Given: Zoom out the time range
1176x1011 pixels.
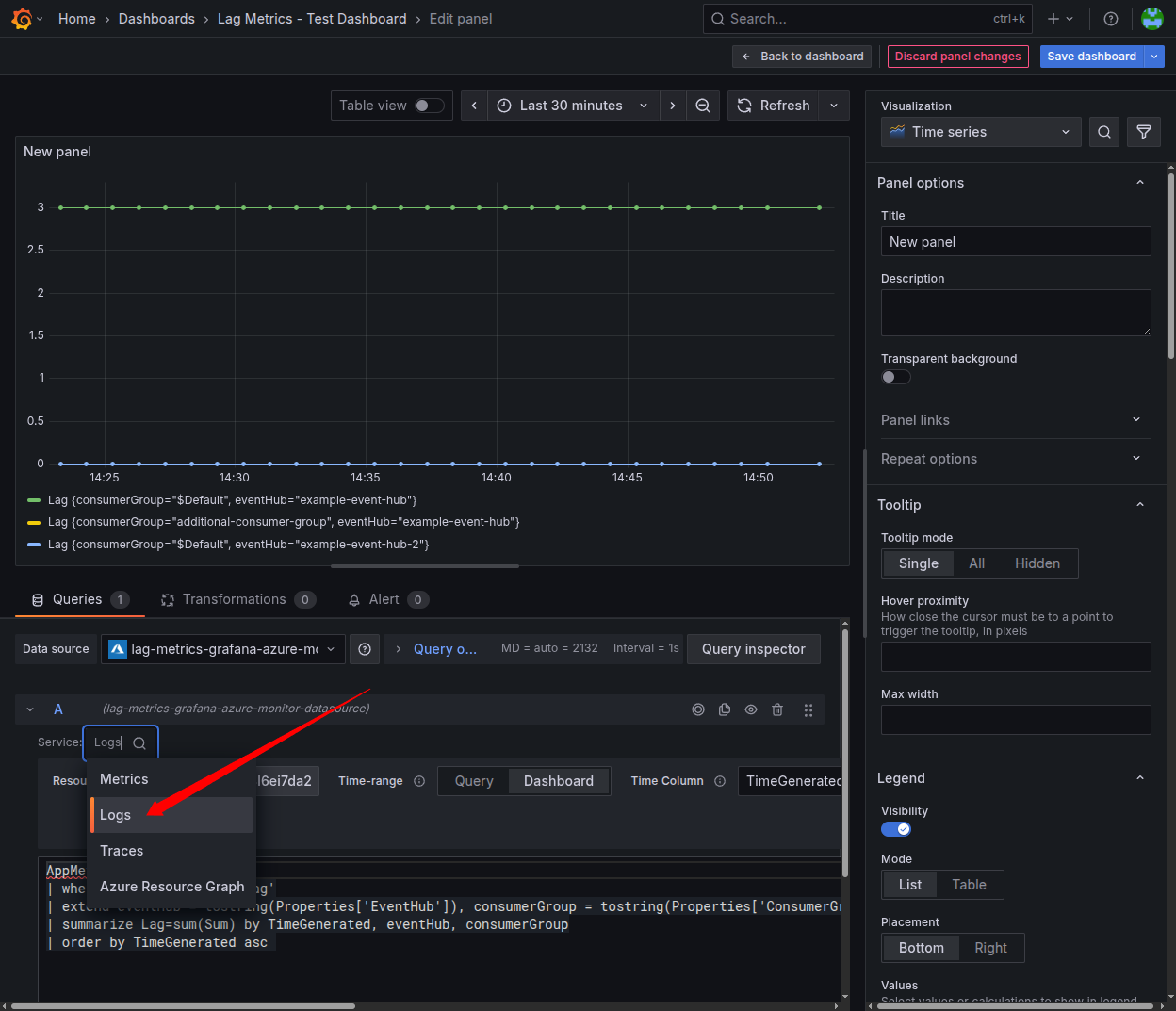Looking at the screenshot, I should [x=703, y=106].
